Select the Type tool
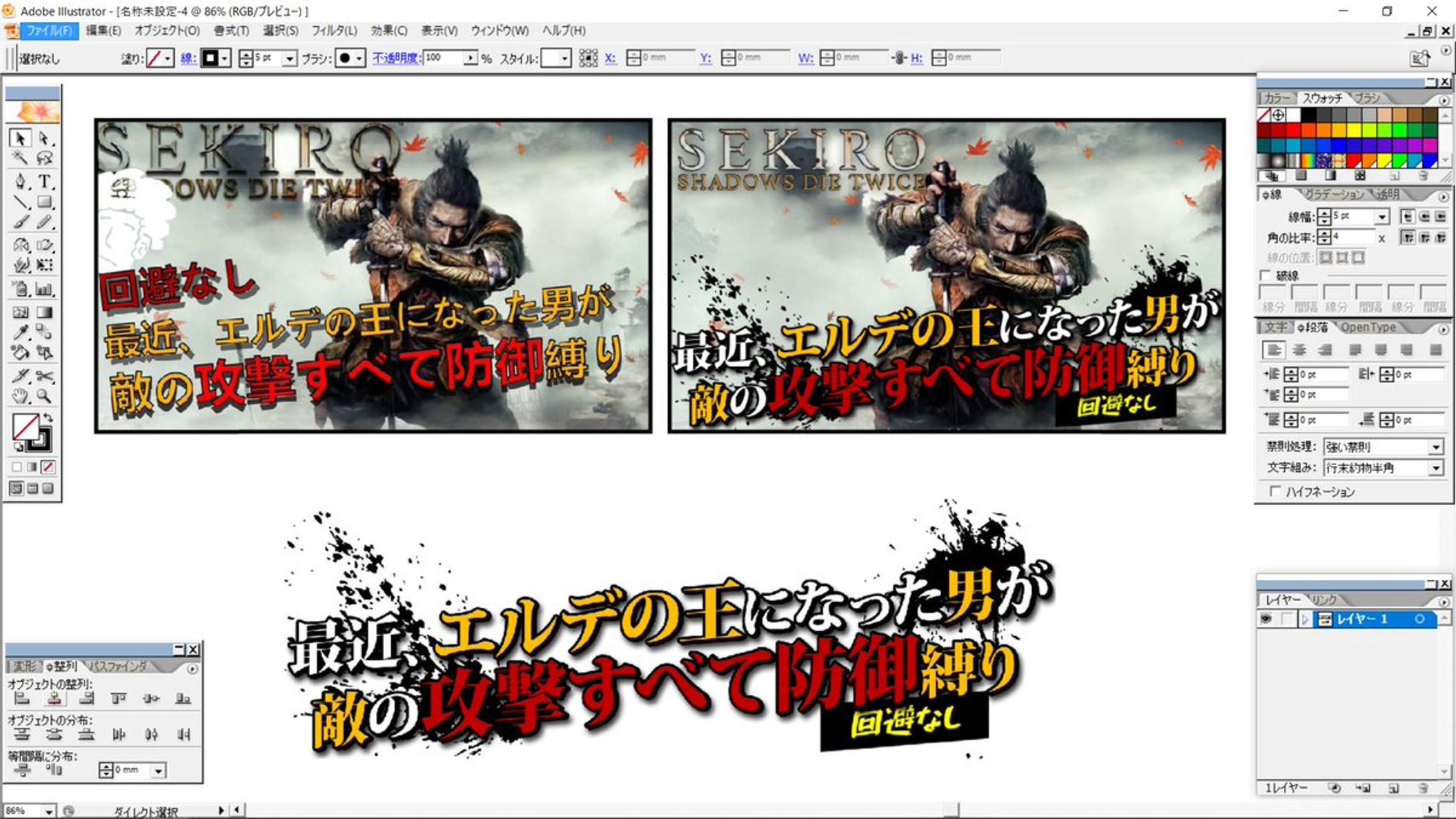The width and height of the screenshot is (1456, 819). [x=44, y=181]
